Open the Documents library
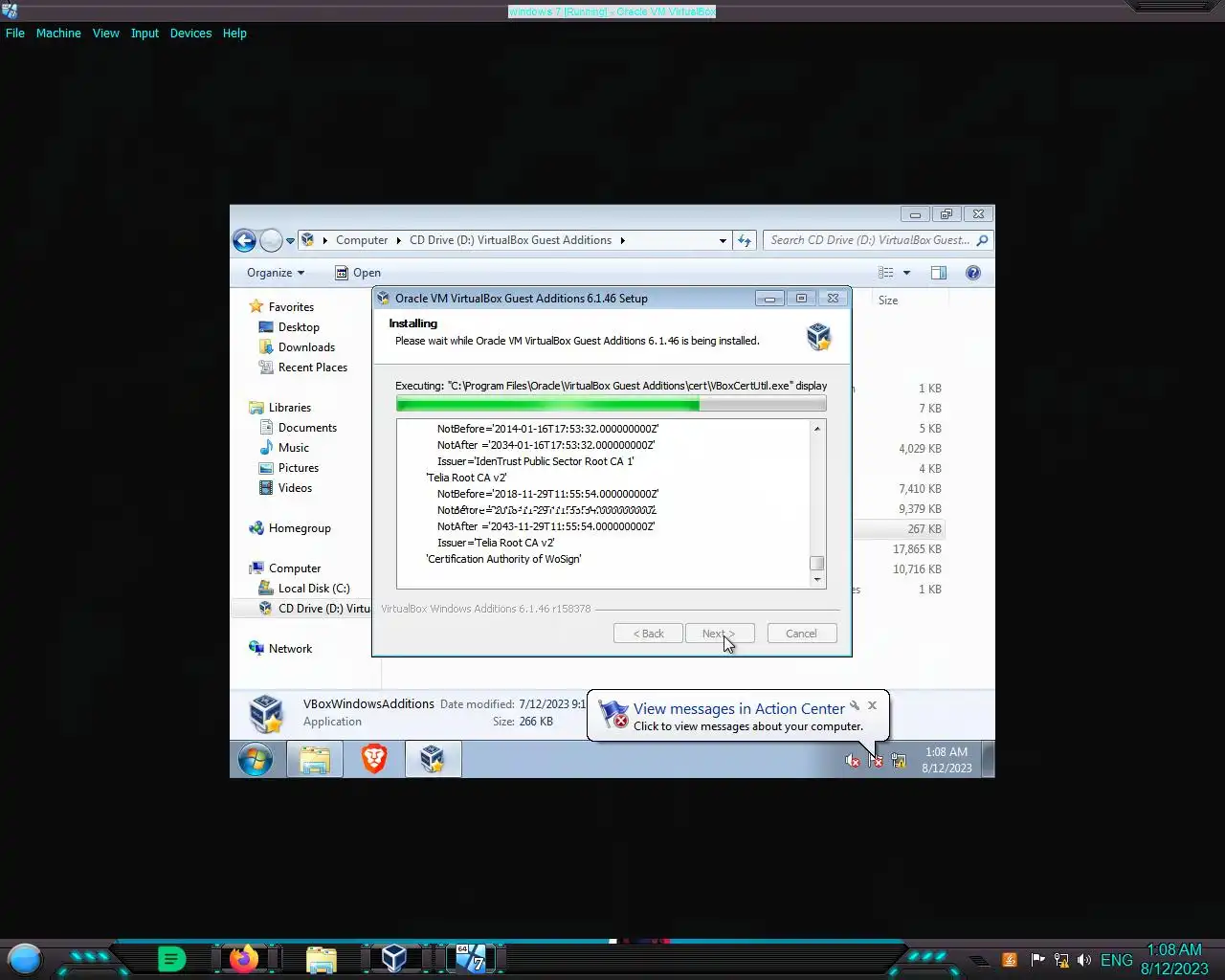The width and height of the screenshot is (1225, 980). tap(307, 428)
